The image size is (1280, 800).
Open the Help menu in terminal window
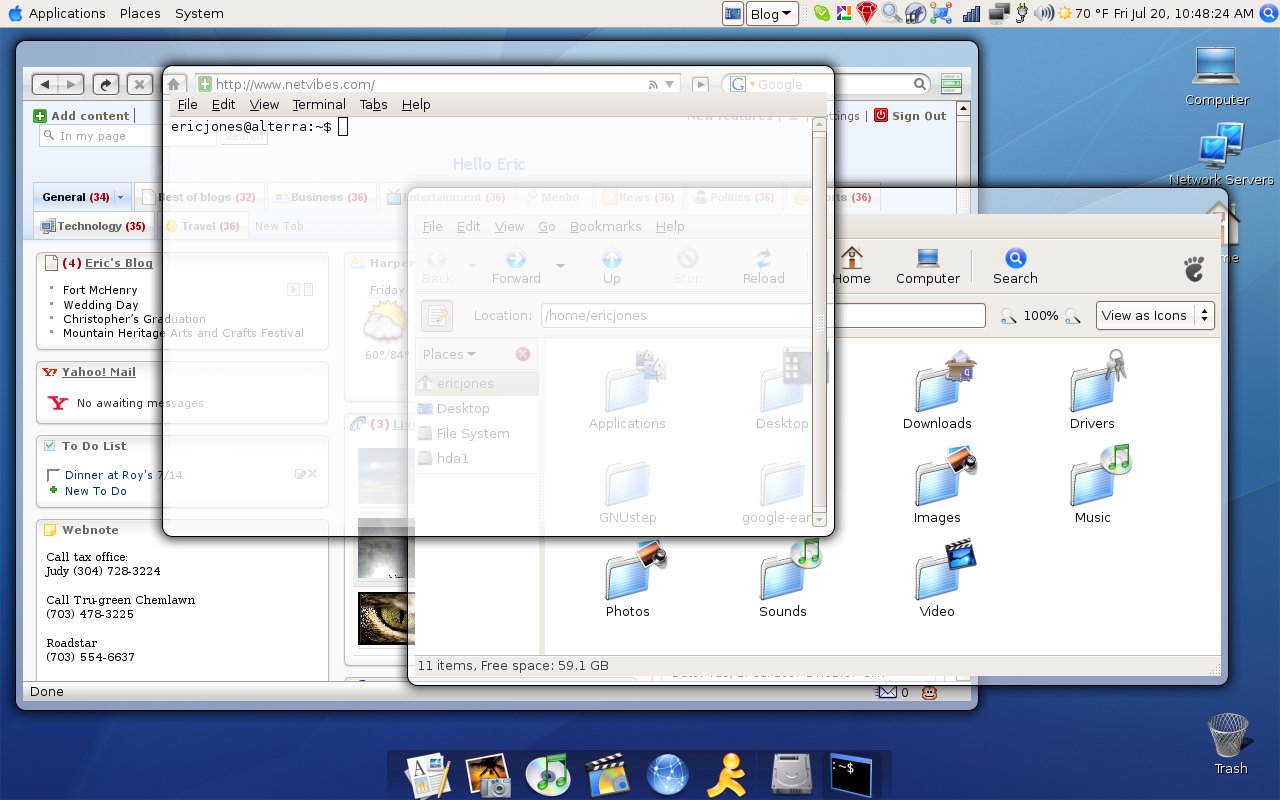(416, 104)
